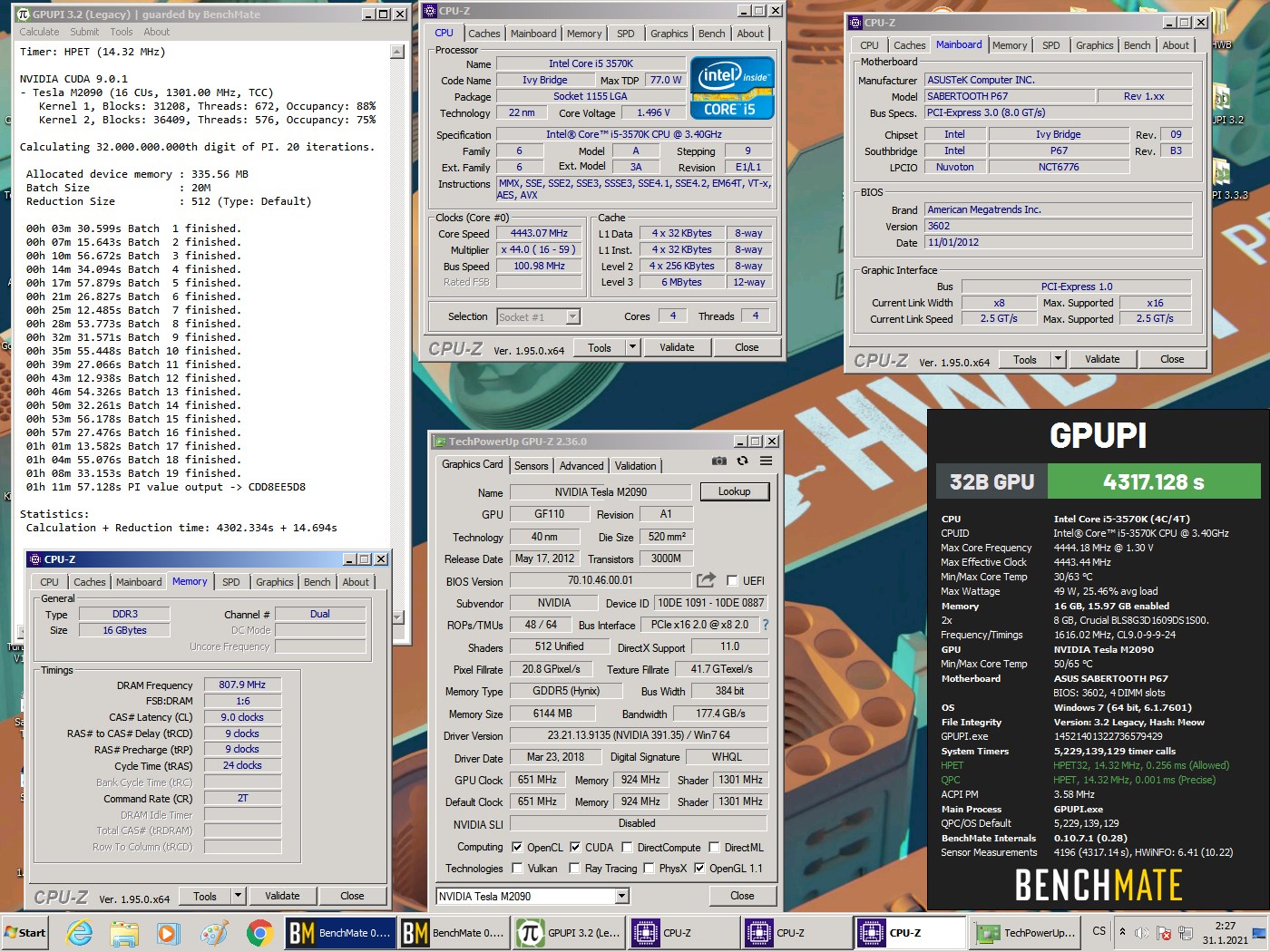Click the GPU-Z refresh icon
The width and height of the screenshot is (1270, 952).
(x=742, y=461)
